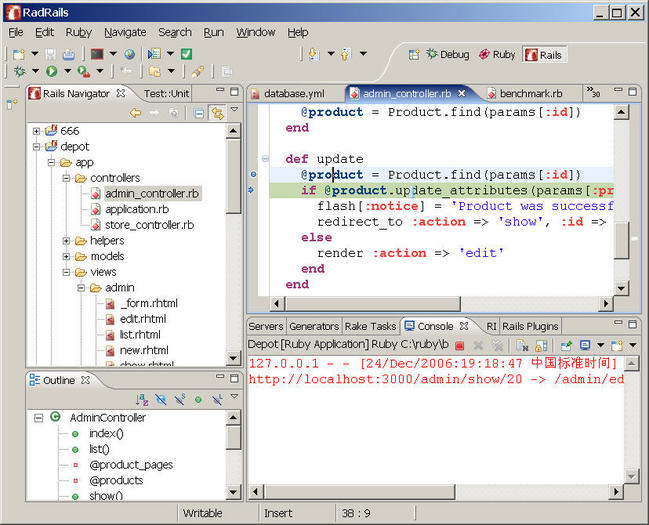649x525 pixels.
Task: Expand the 666 project node
Action: (36, 131)
